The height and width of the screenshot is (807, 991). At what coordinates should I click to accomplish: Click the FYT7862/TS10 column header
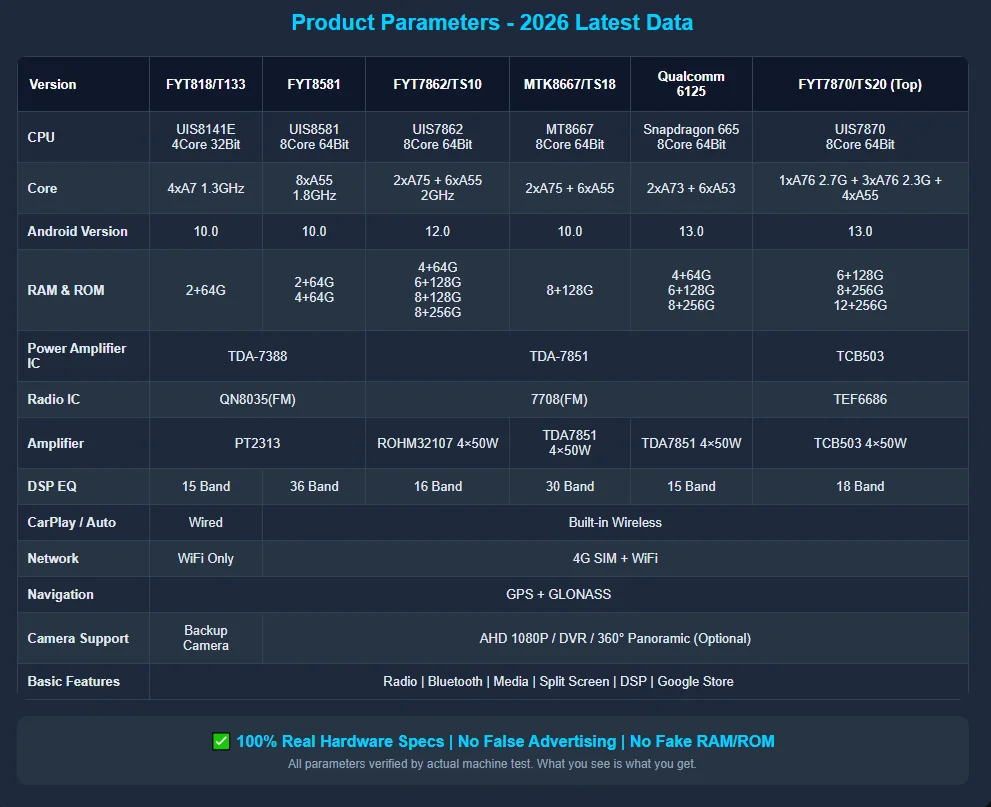coord(437,84)
